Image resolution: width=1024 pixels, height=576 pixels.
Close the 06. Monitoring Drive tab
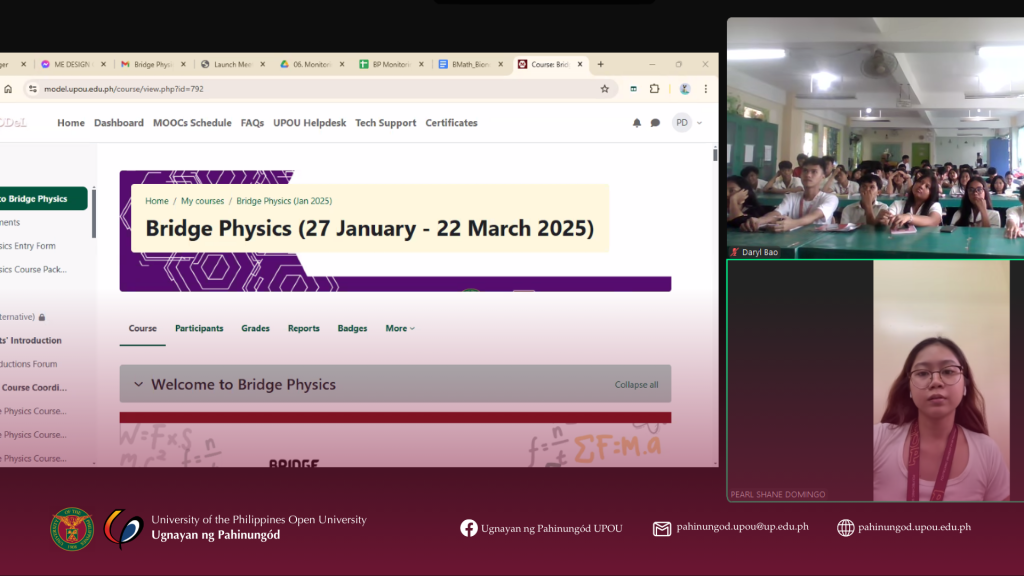click(342, 64)
